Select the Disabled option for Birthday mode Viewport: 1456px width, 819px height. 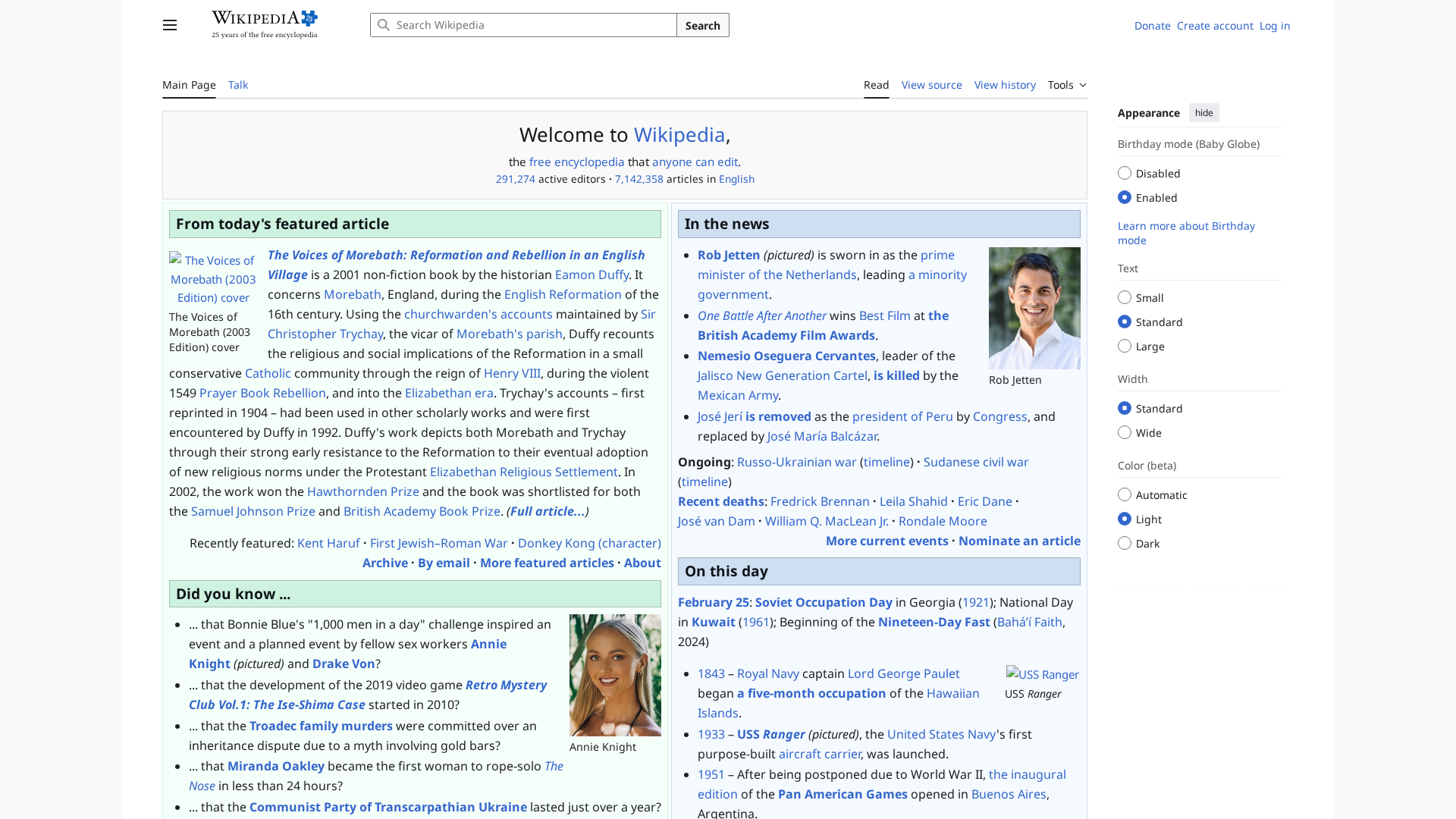[x=1125, y=173]
